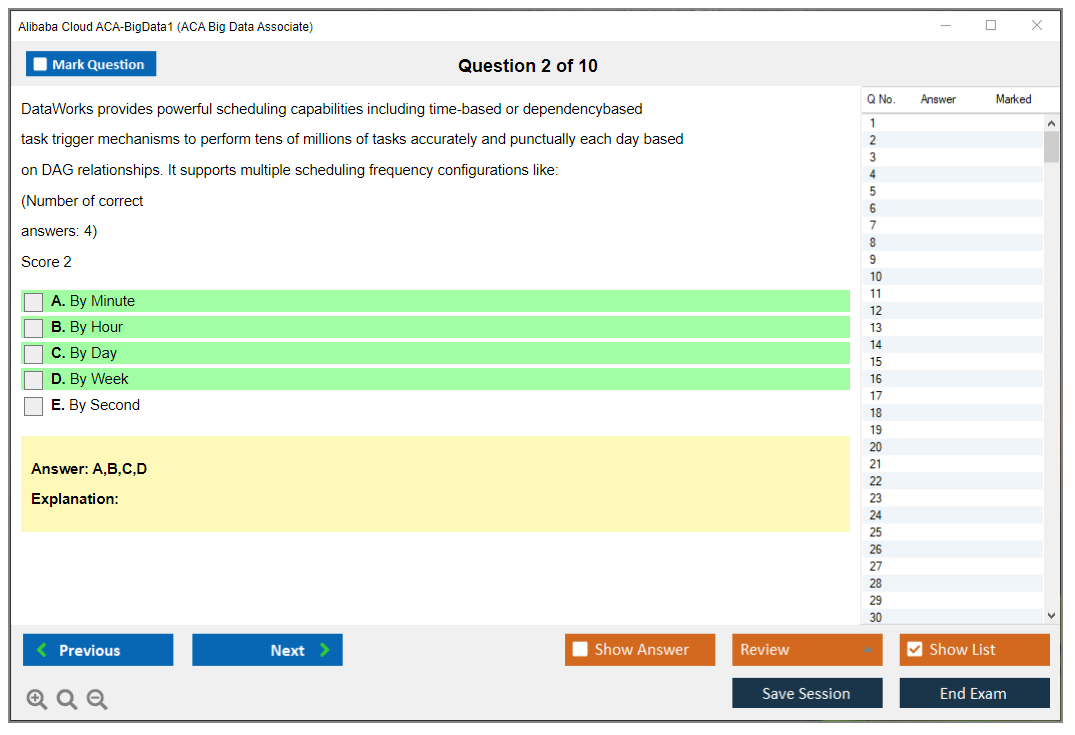Open the Review dropdown menu
1075x735 pixels.
(x=806, y=650)
